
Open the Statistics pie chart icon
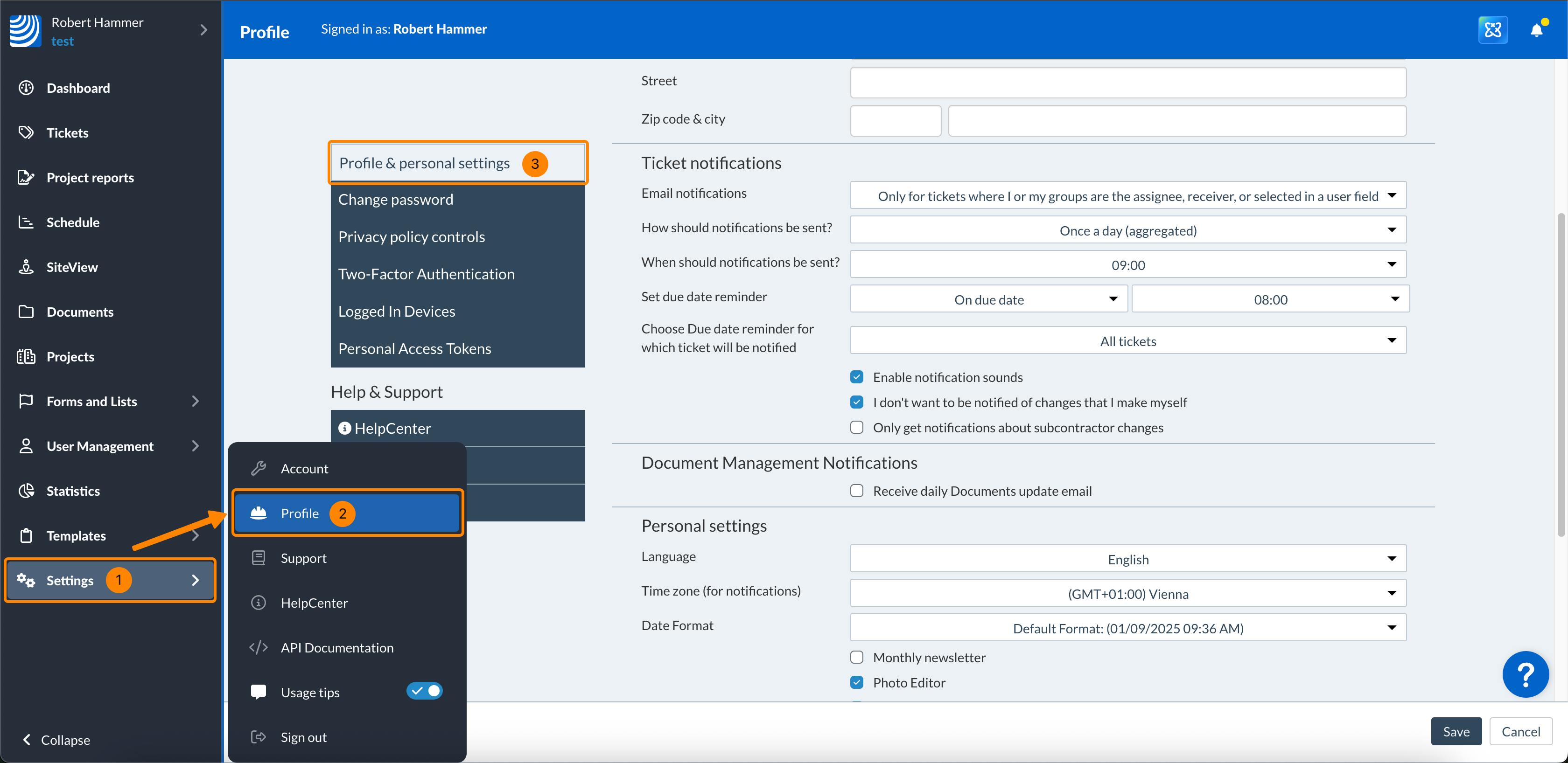[26, 491]
